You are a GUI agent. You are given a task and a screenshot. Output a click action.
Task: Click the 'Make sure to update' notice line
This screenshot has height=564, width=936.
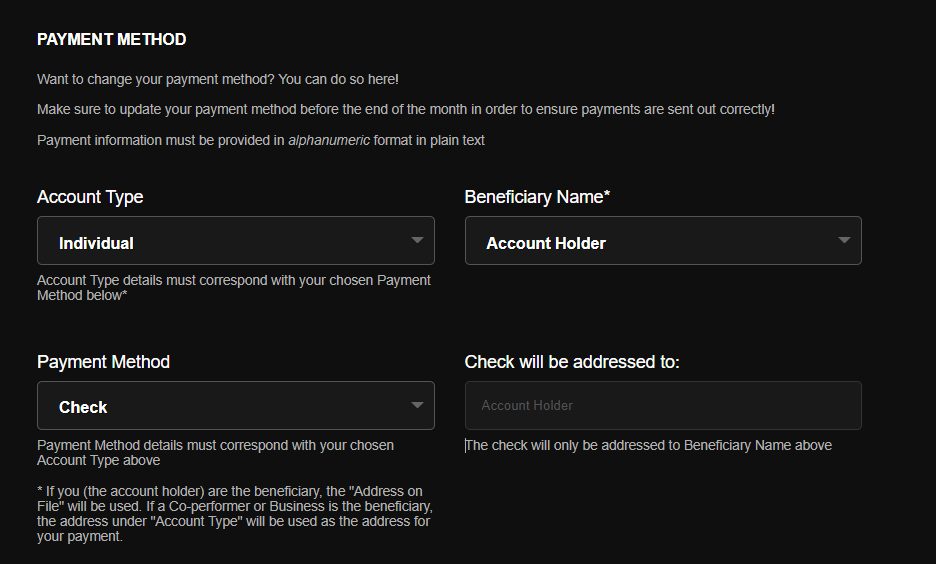406,110
